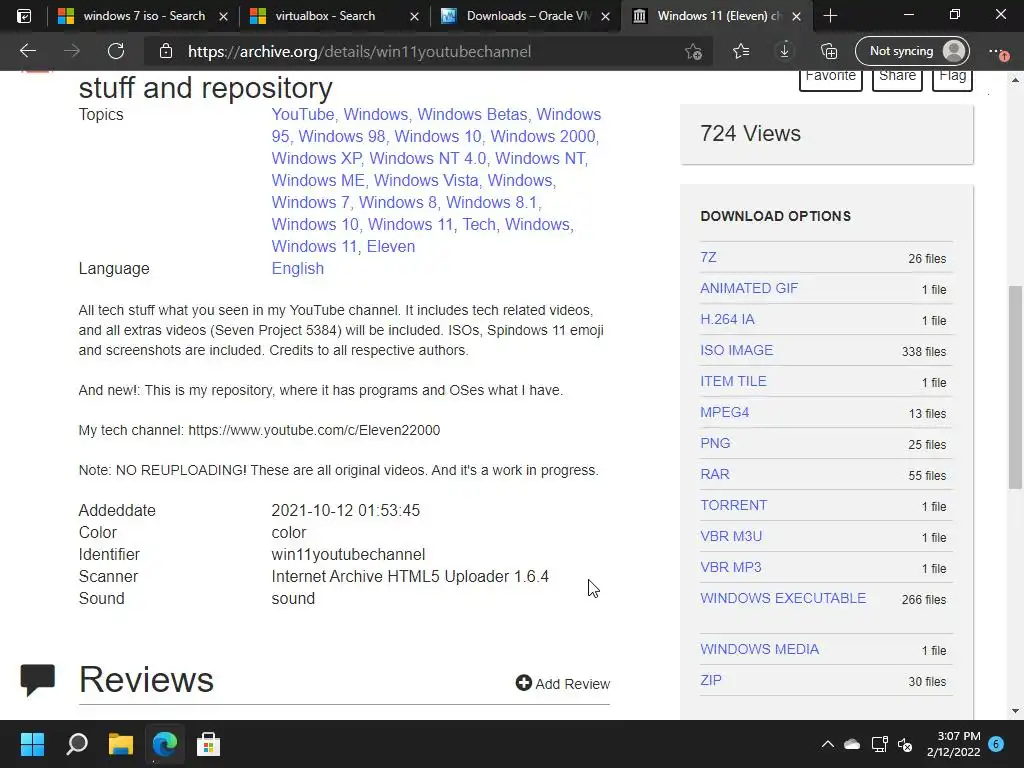Follow the English language link

(297, 268)
